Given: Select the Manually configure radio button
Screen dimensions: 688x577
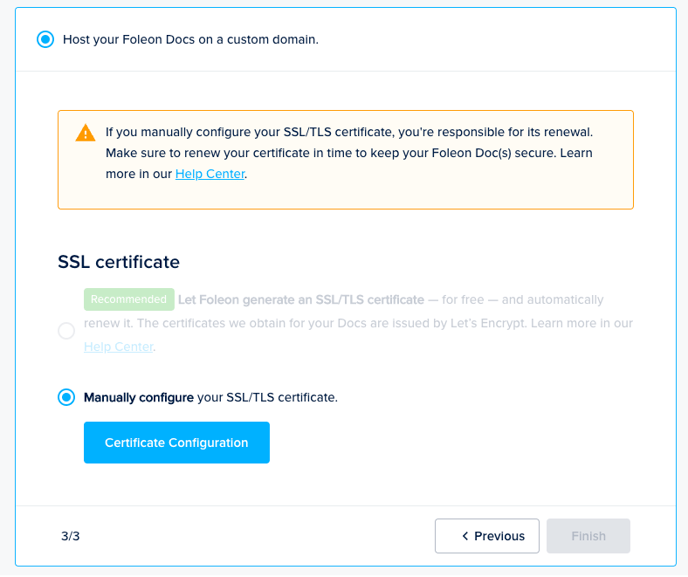Looking at the screenshot, I should pyautogui.click(x=66, y=397).
